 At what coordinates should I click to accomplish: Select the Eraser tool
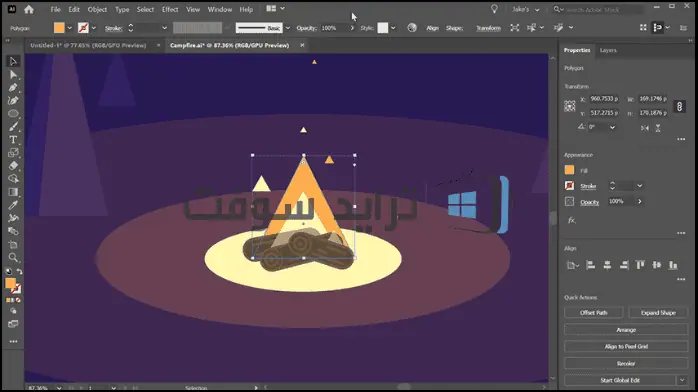click(x=13, y=166)
